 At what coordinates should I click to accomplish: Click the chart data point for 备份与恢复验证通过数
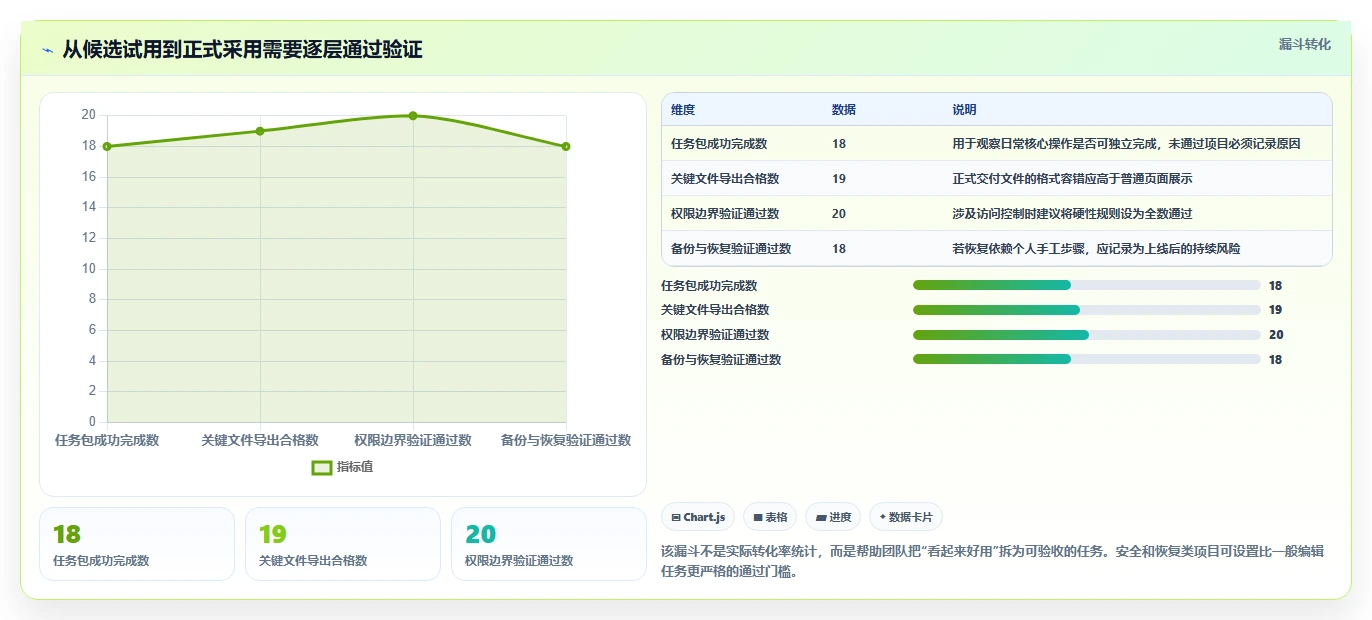(x=566, y=146)
